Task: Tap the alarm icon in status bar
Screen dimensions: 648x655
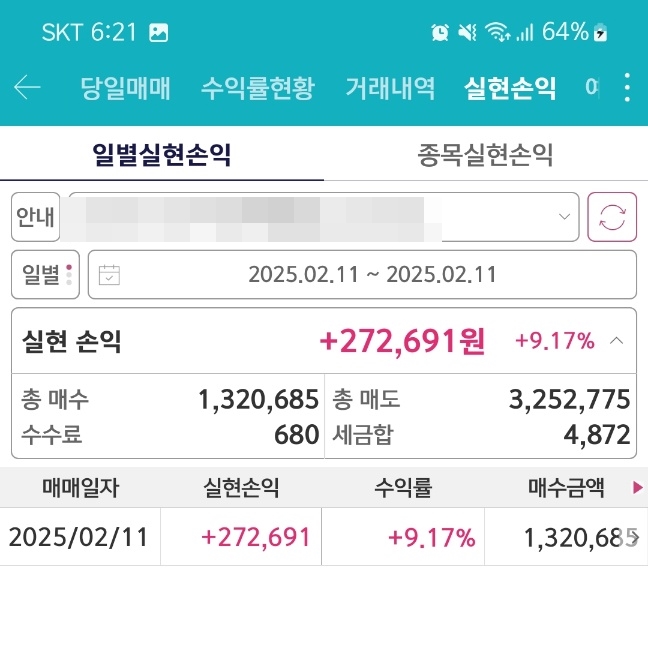Action: tap(439, 32)
